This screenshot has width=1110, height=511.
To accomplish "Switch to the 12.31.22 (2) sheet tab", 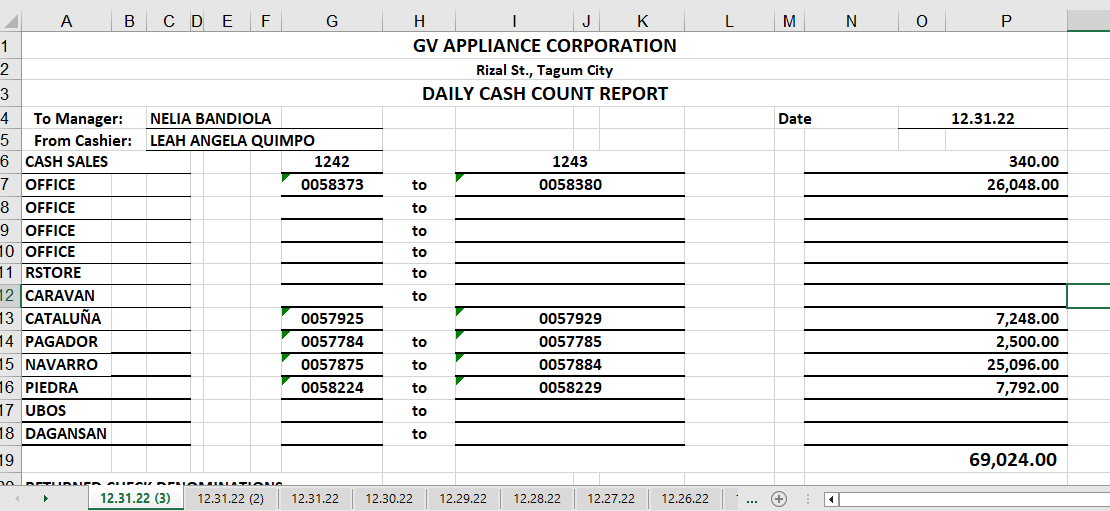I will coord(230,499).
